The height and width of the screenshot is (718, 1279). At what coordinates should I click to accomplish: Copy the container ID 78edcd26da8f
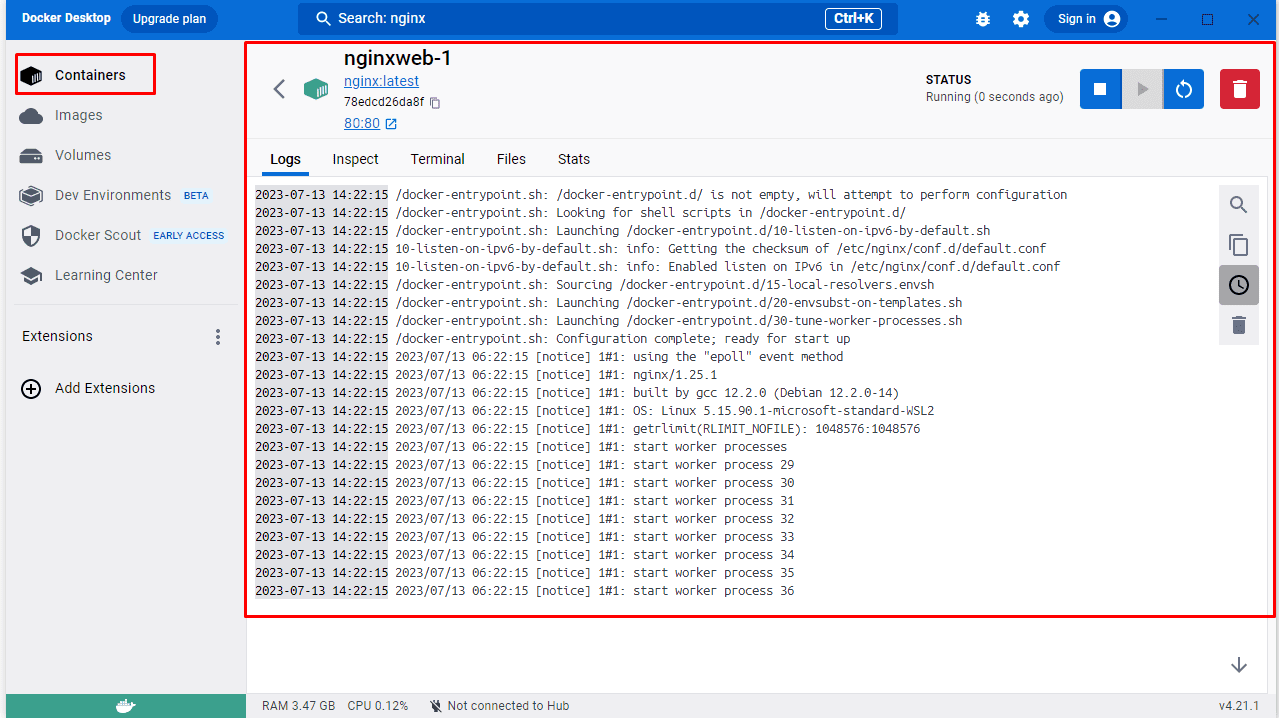coord(435,102)
